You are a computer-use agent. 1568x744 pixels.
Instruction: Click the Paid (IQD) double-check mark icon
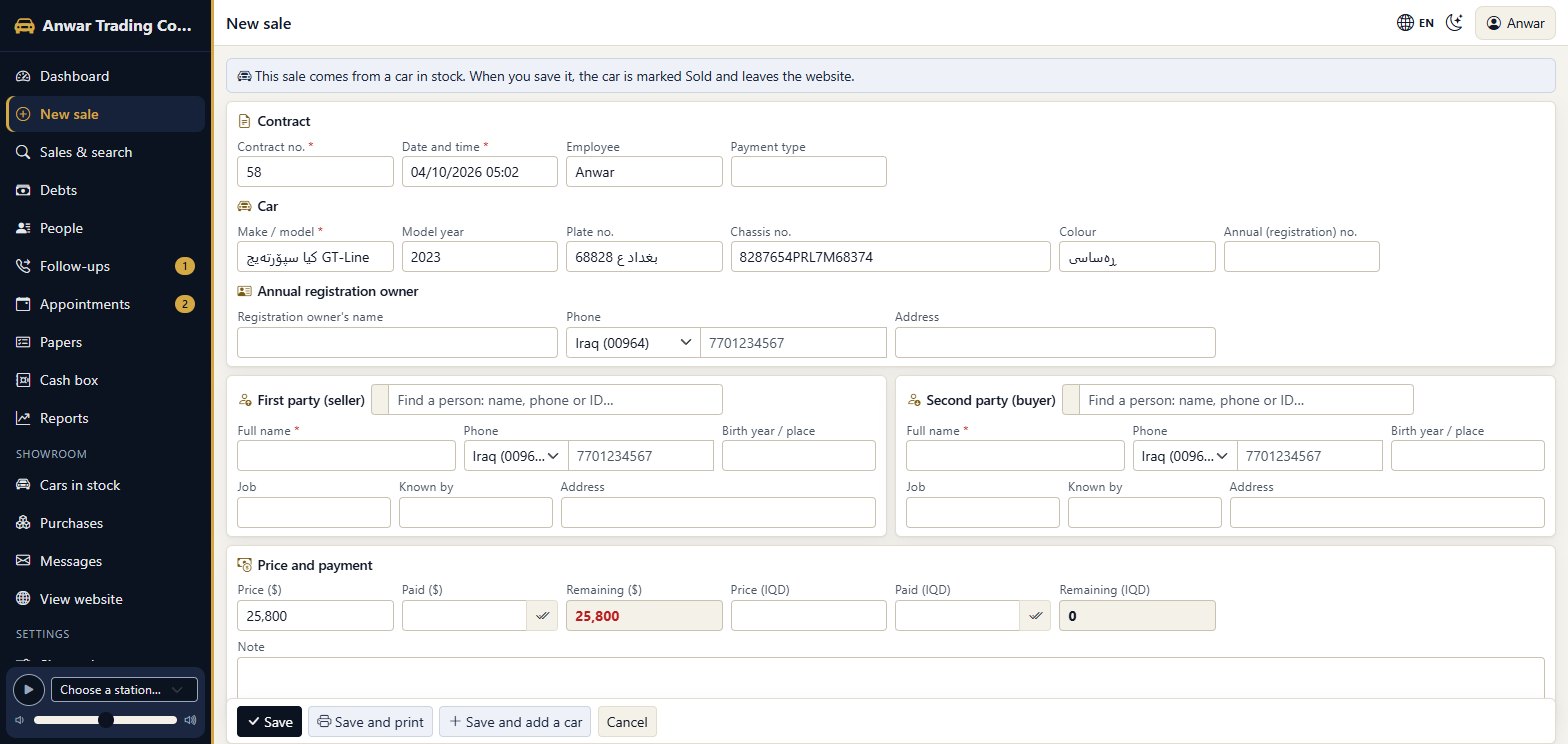tap(1035, 616)
